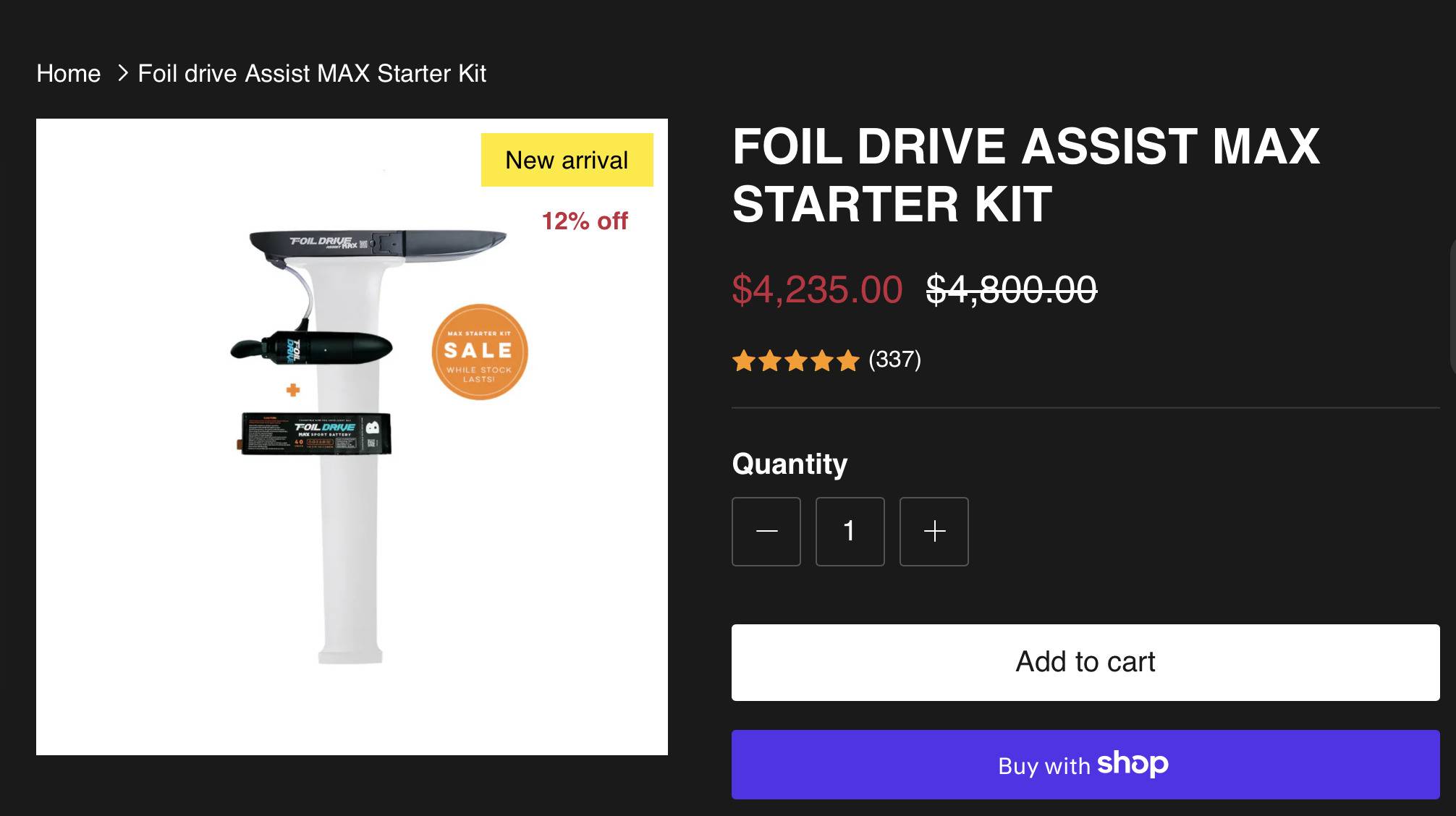Go to Home via the breadcrumb
The image size is (1456, 816).
coord(69,73)
